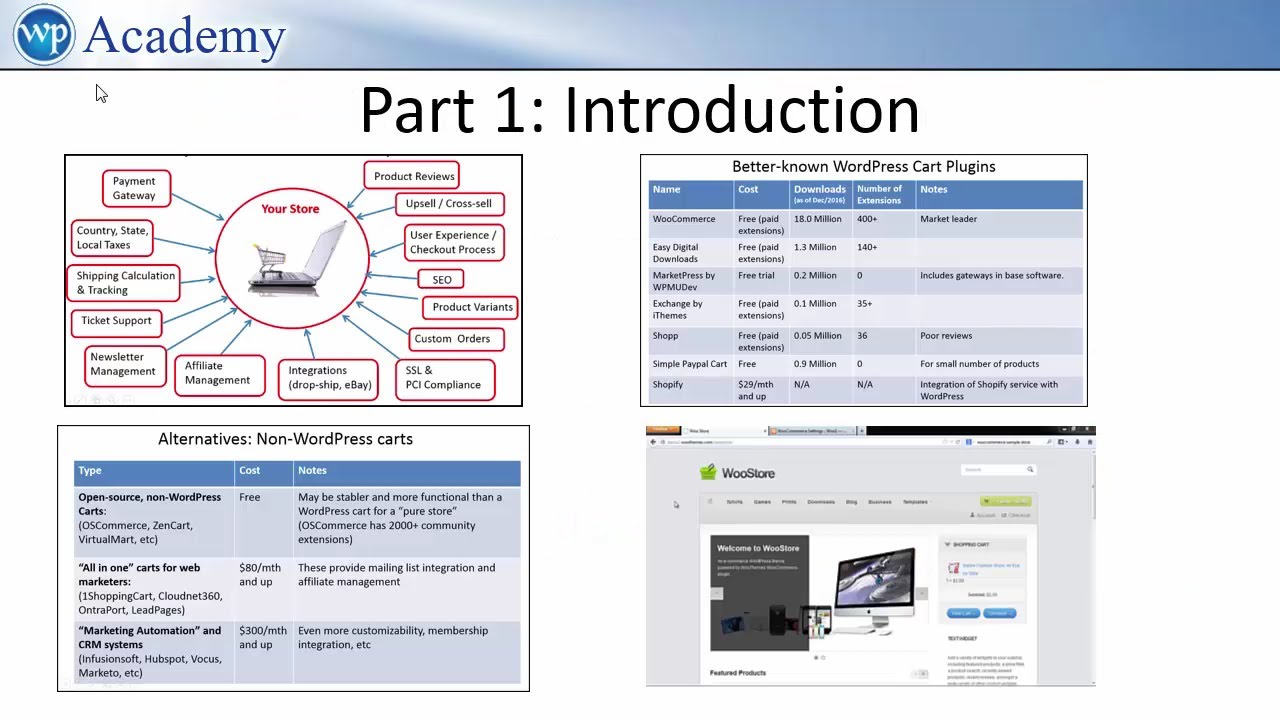The width and height of the screenshot is (1280, 720).
Task: Click the green cart total button
Action: coord(1006,501)
